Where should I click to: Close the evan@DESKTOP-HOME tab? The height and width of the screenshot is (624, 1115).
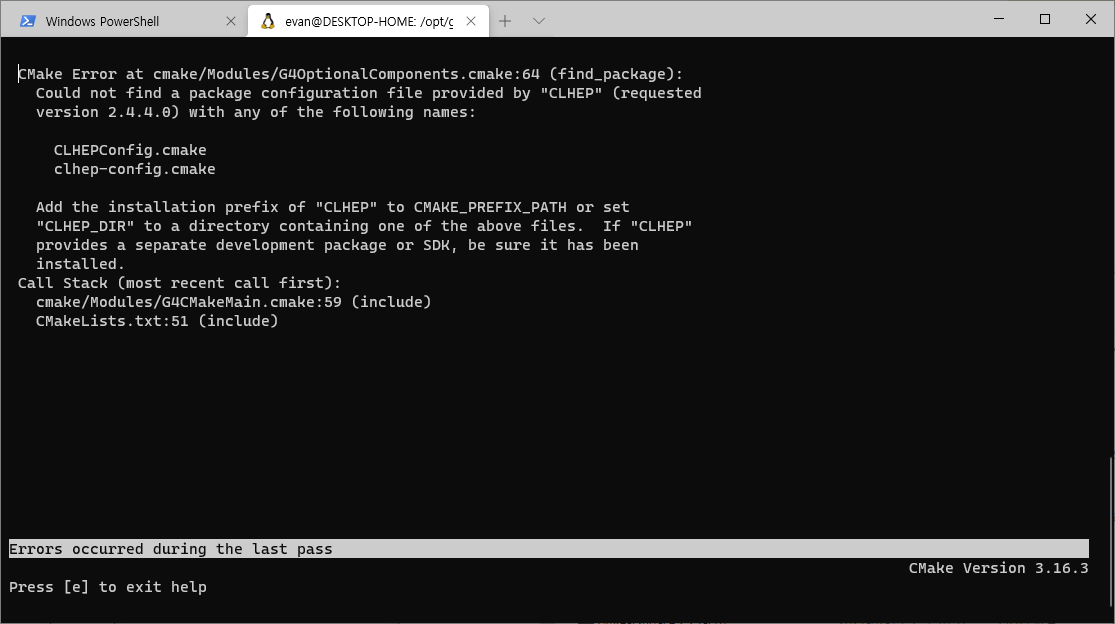pyautogui.click(x=471, y=21)
